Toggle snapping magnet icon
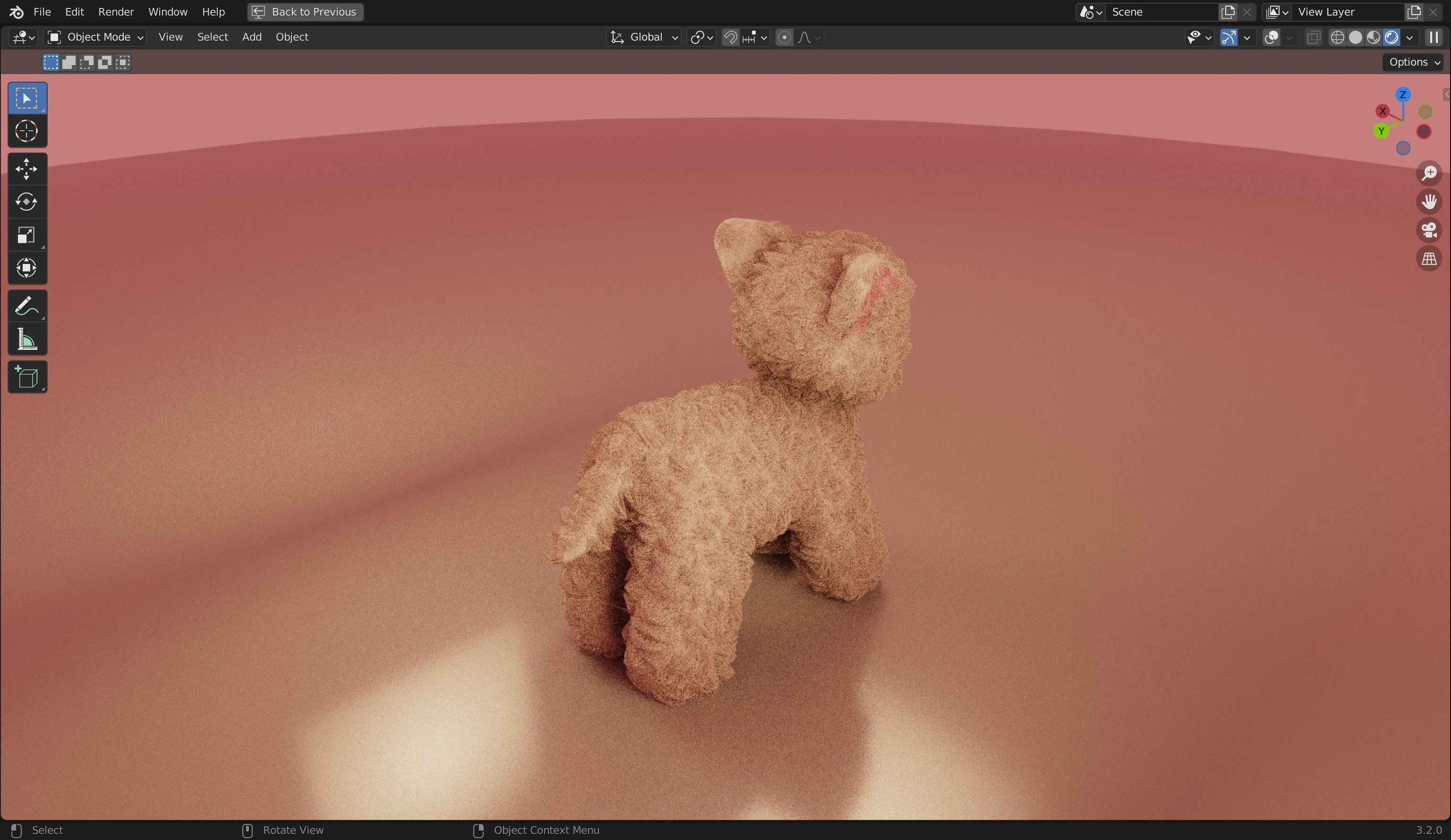Image resolution: width=1451 pixels, height=840 pixels. pos(730,37)
